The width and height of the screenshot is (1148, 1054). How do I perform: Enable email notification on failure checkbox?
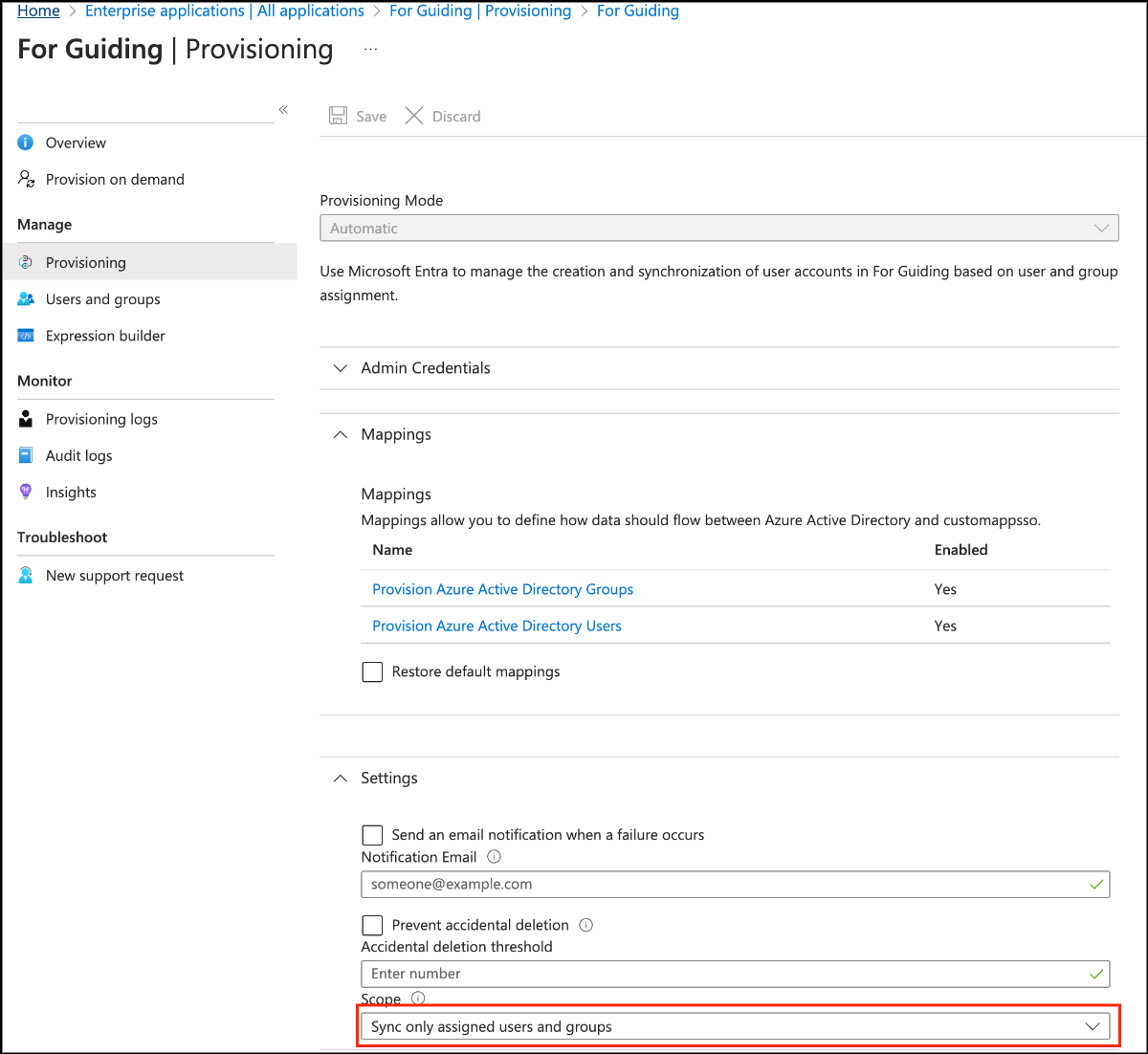pos(372,835)
